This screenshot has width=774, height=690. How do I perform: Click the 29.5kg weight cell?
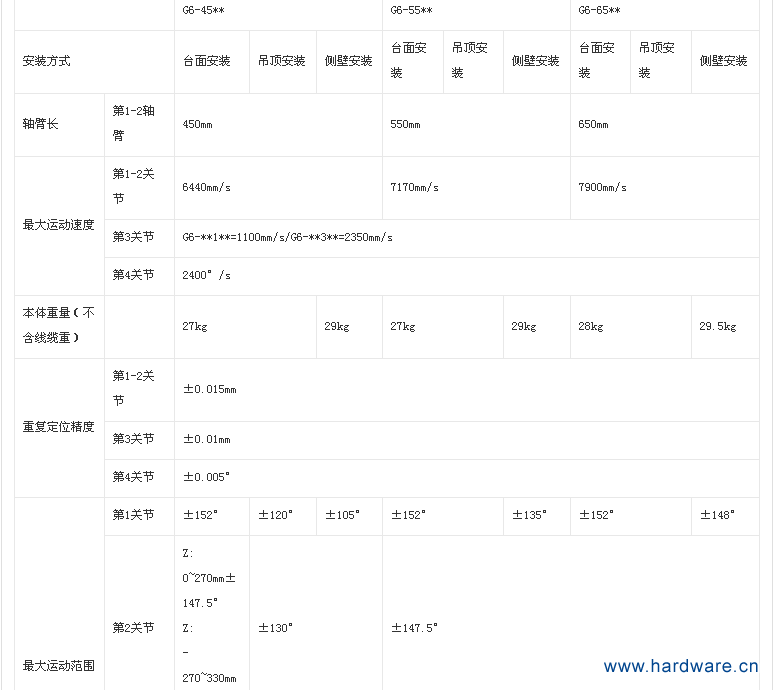click(717, 327)
